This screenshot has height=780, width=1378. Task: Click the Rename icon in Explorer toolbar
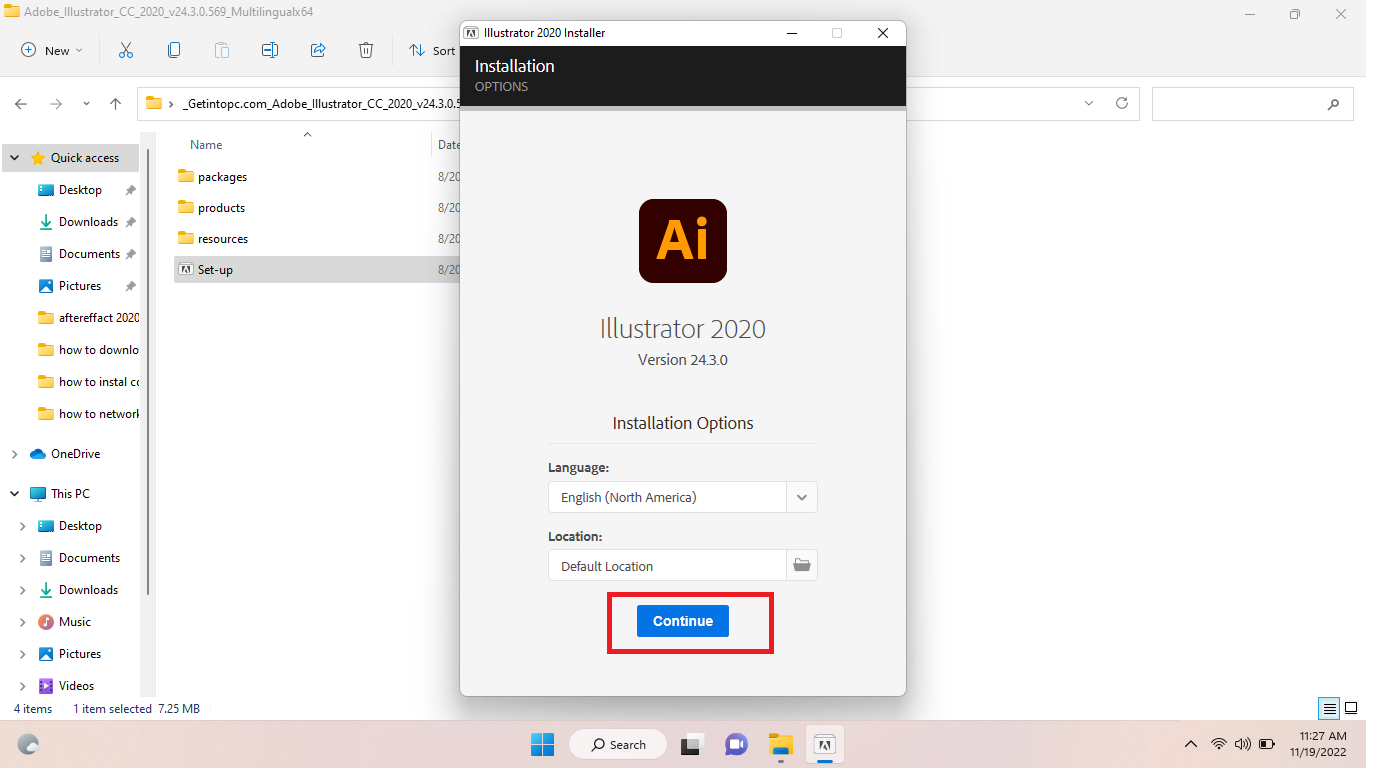point(270,50)
